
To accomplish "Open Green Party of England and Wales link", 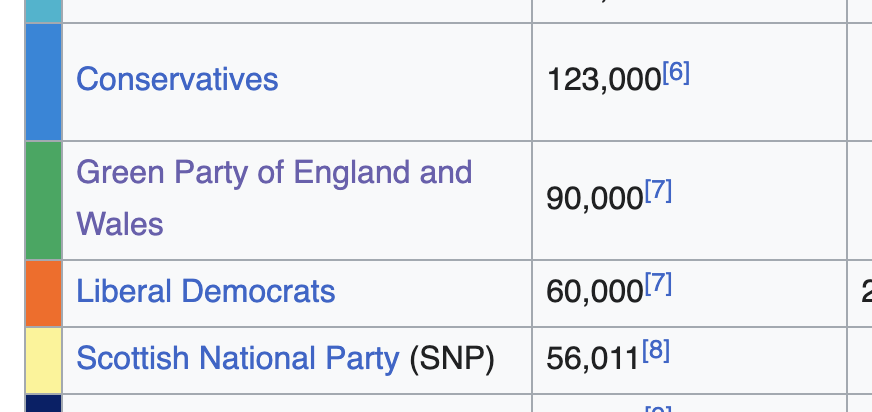I will pyautogui.click(x=273, y=173).
